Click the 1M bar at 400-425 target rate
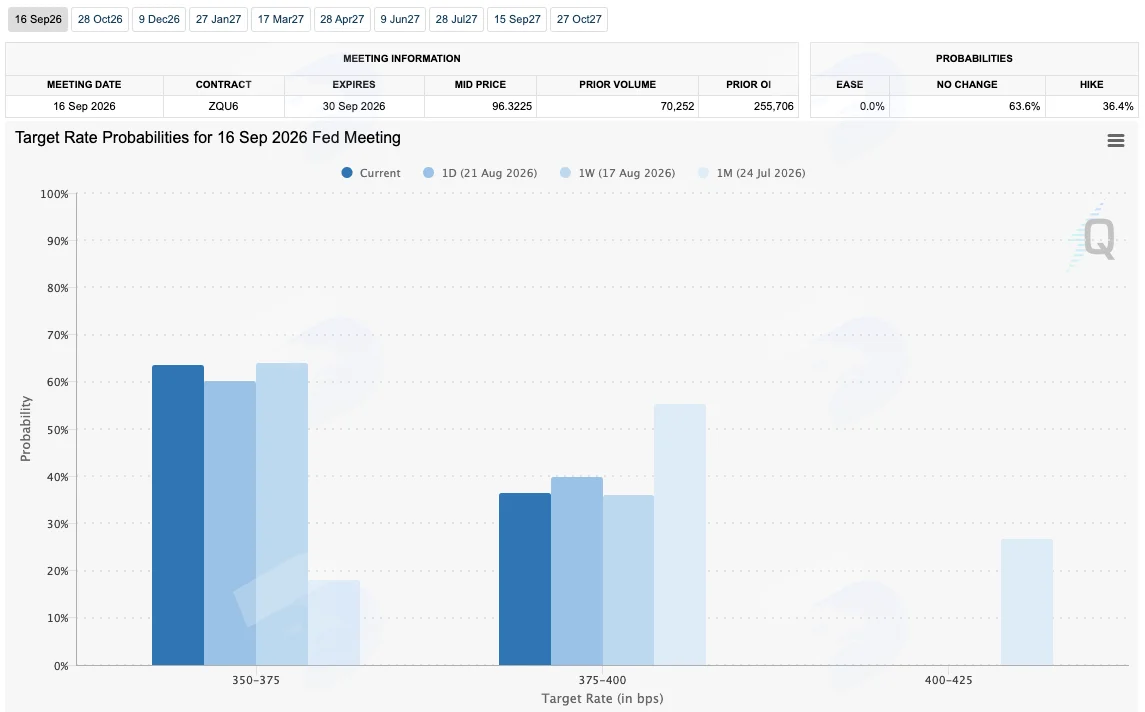1145x712 pixels. (1027, 602)
